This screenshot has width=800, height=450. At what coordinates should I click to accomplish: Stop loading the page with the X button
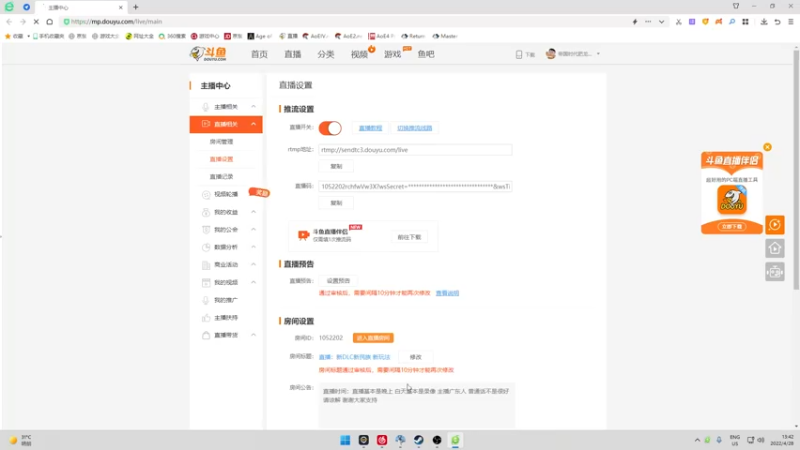(x=36, y=21)
